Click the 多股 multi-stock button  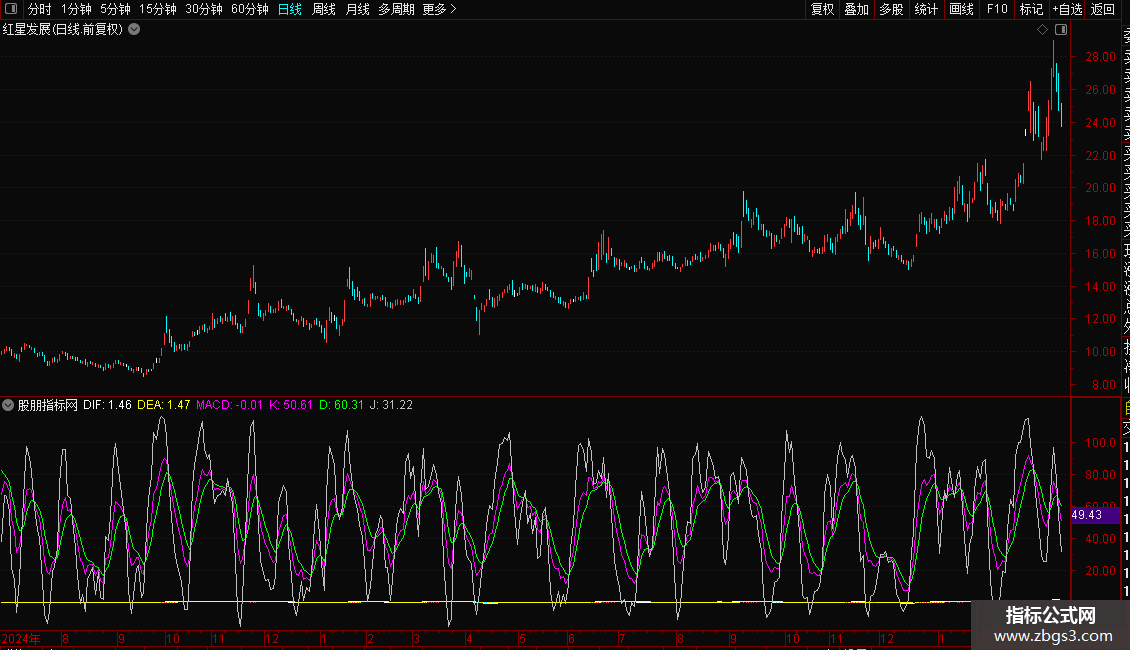tap(891, 9)
